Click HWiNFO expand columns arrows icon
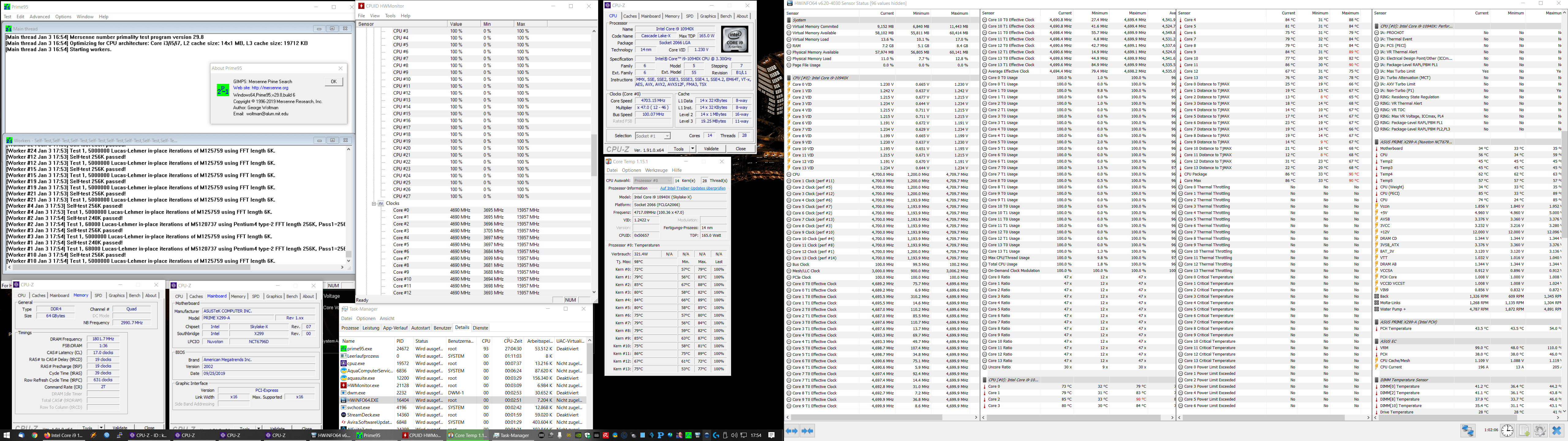This screenshot has height=441, width=1568. [x=791, y=431]
